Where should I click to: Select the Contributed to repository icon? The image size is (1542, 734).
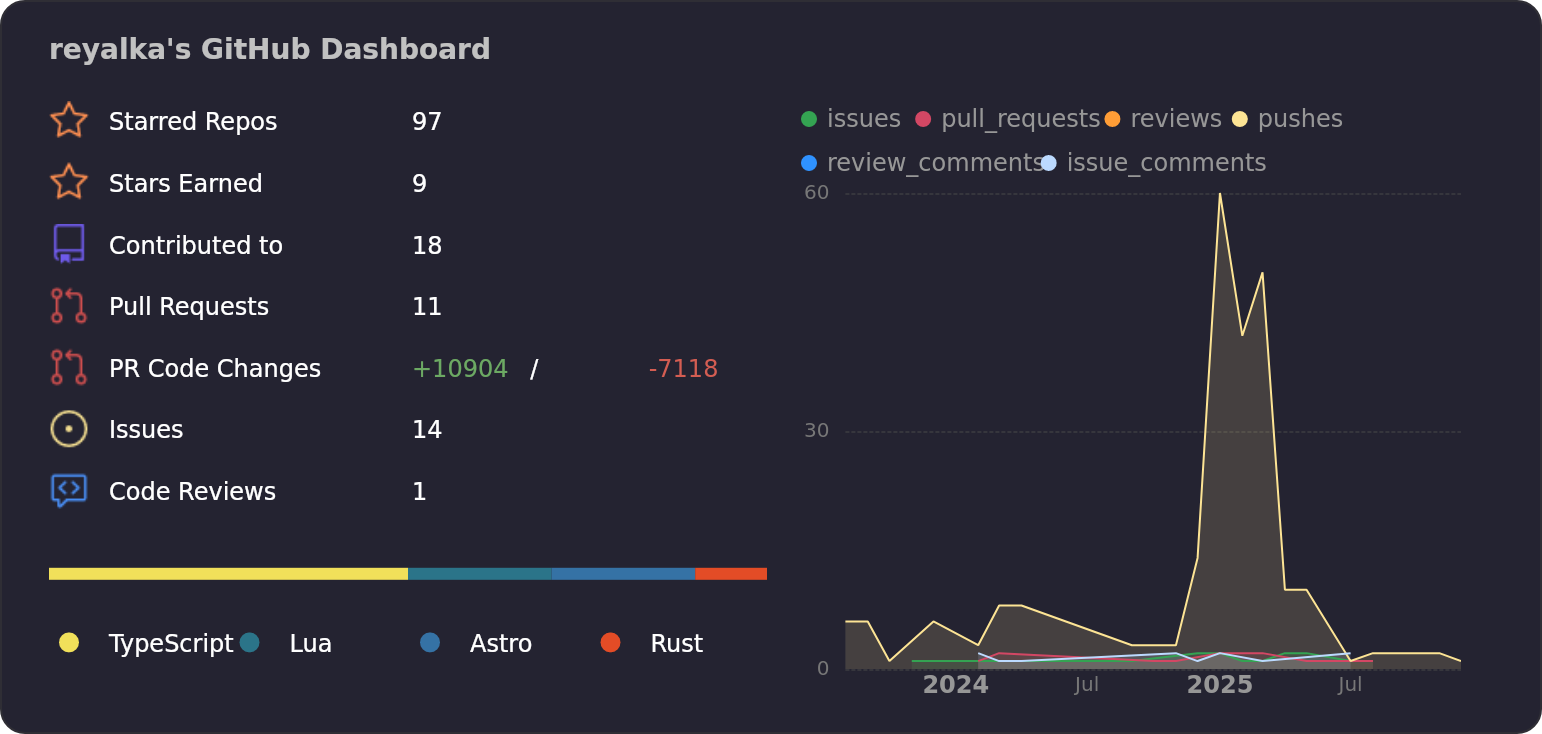68,244
